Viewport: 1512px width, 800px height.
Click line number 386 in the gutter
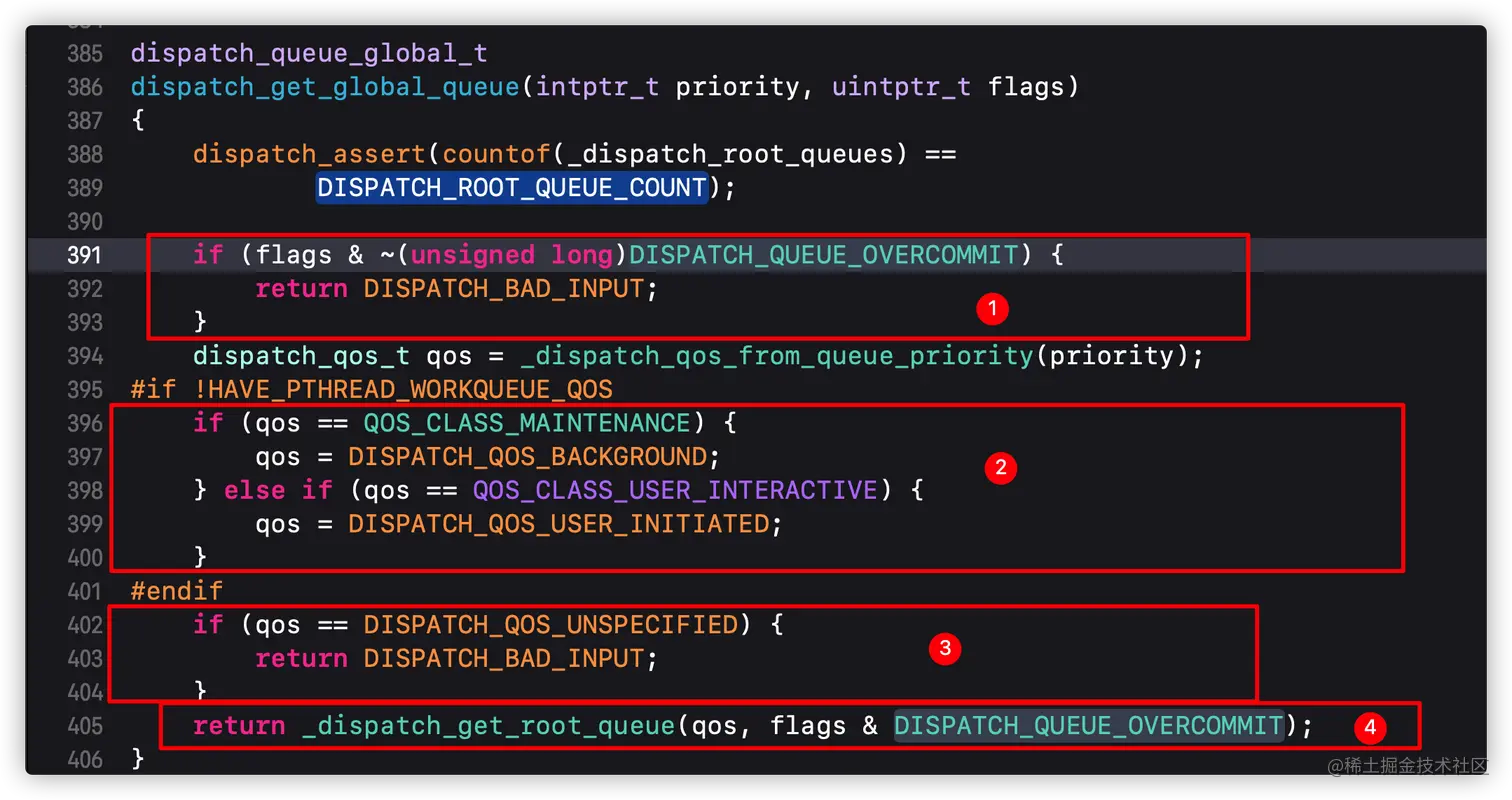click(85, 87)
